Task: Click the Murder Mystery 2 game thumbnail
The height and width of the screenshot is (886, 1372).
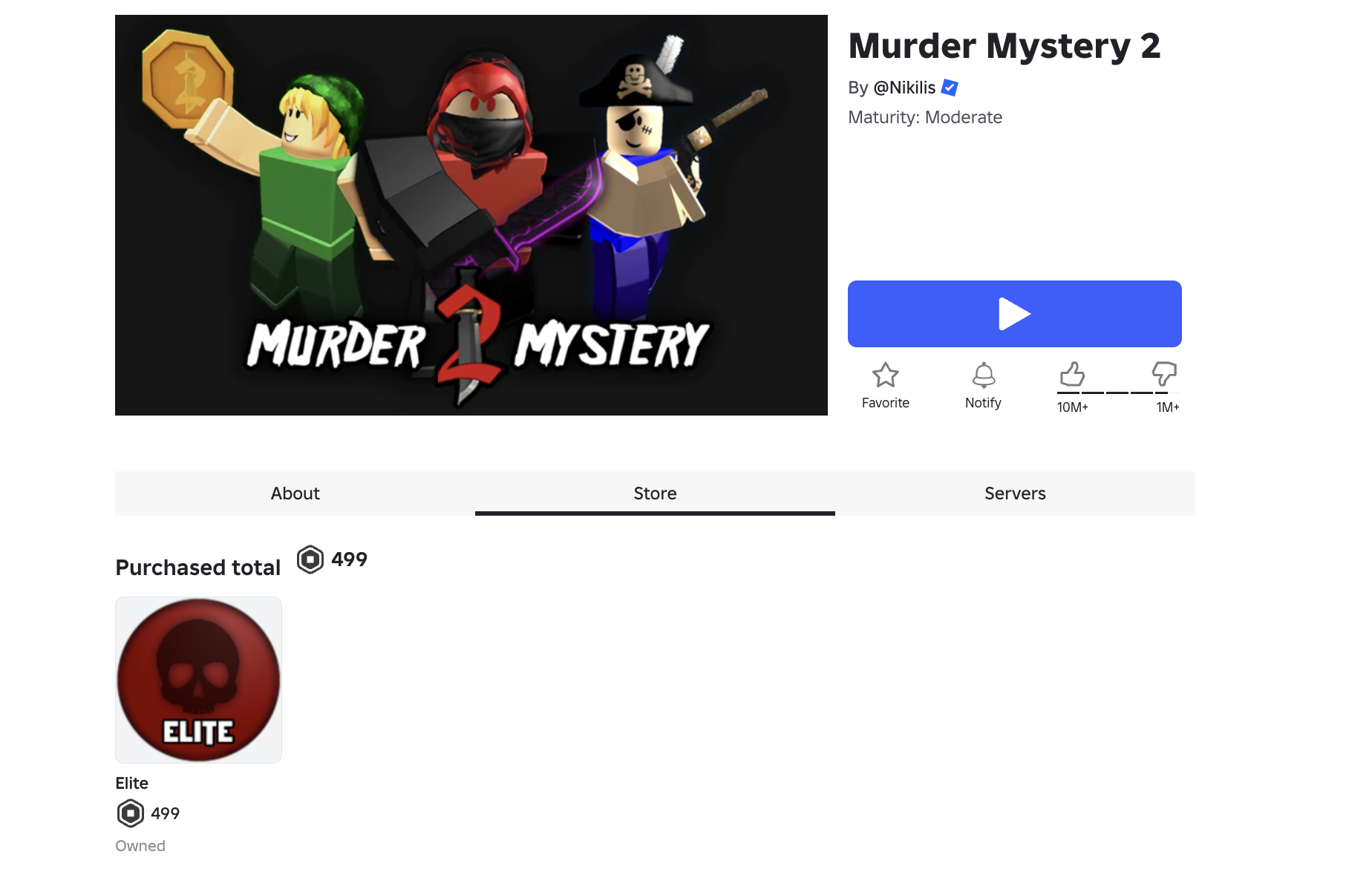Action: click(x=471, y=215)
